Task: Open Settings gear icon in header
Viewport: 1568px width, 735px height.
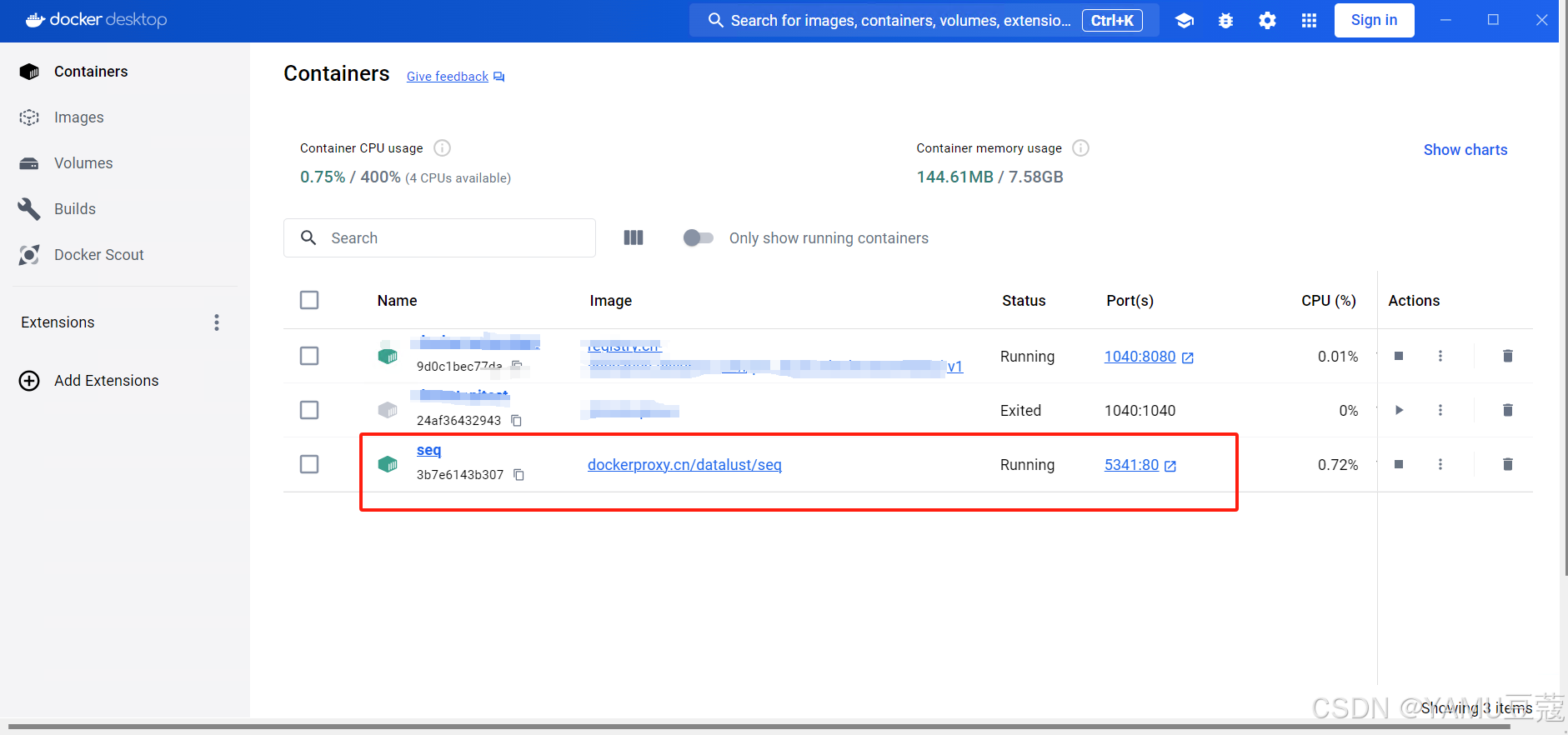Action: (x=1267, y=21)
